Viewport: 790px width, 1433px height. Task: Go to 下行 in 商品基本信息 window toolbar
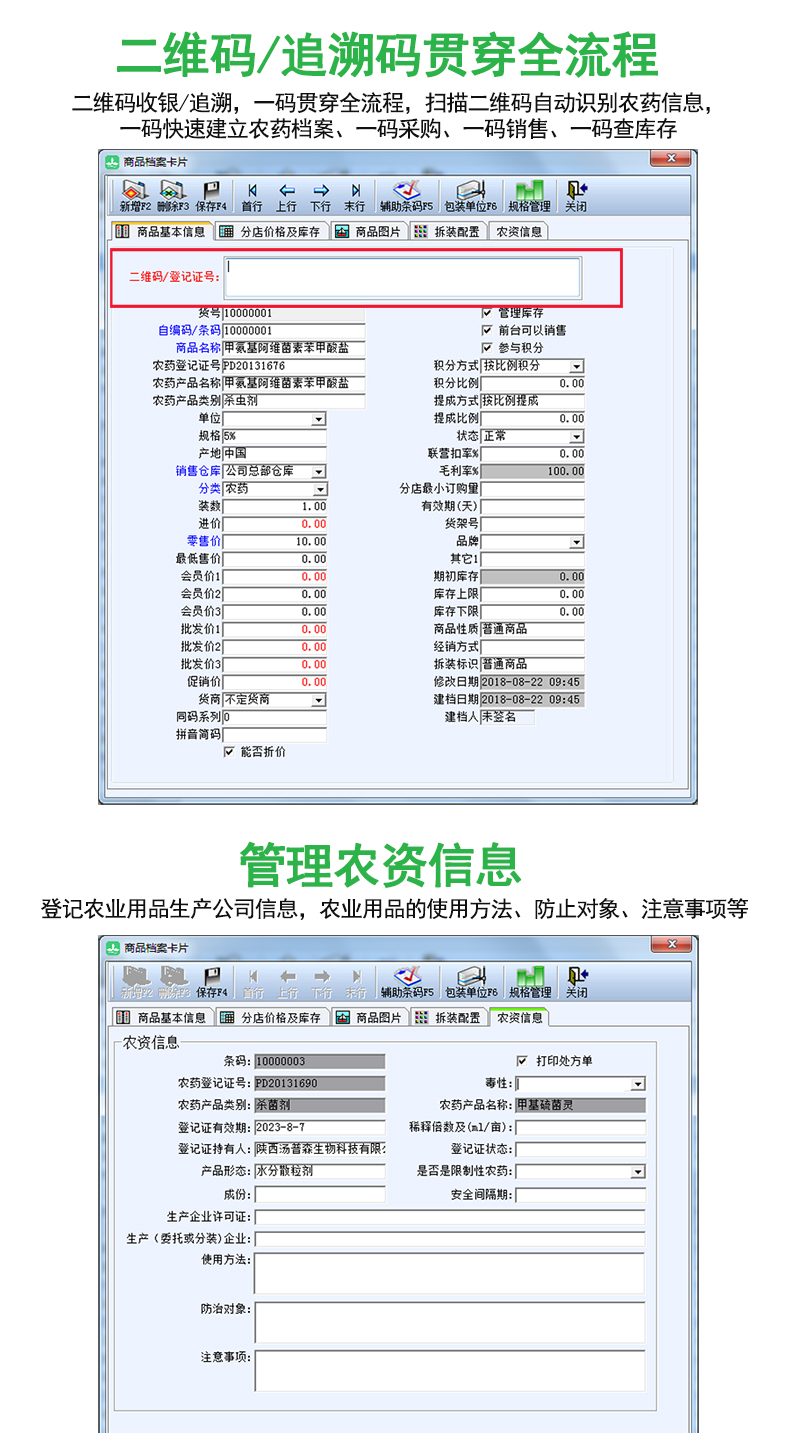[321, 196]
